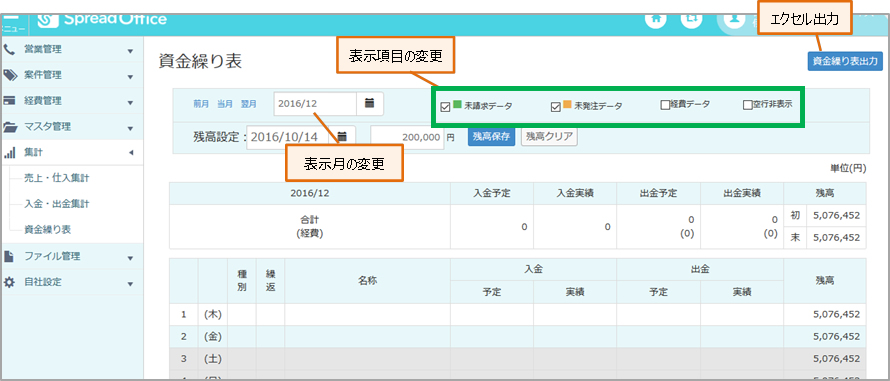This screenshot has width=890, height=381.
Task: Enable the 経費データ checkbox
Action: (665, 104)
